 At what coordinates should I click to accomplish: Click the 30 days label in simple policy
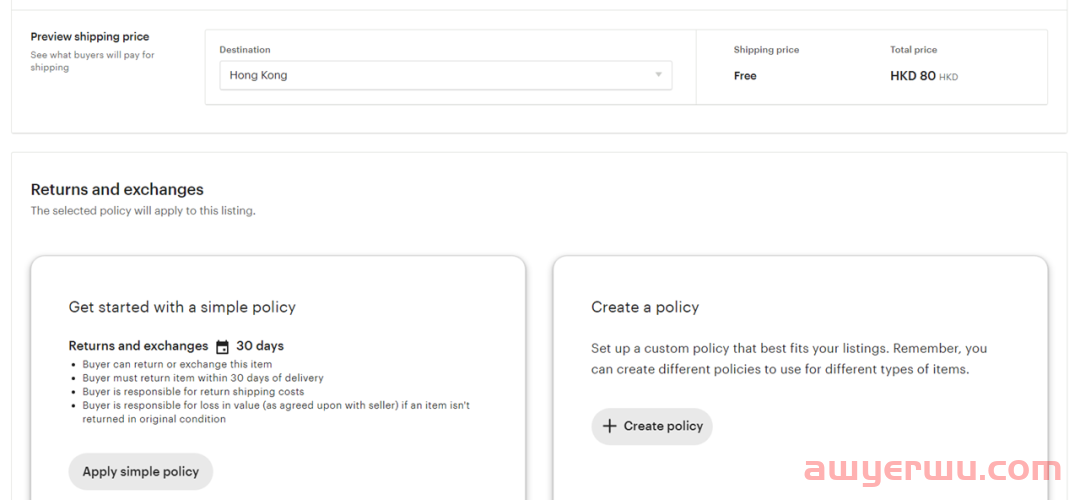[260, 346]
